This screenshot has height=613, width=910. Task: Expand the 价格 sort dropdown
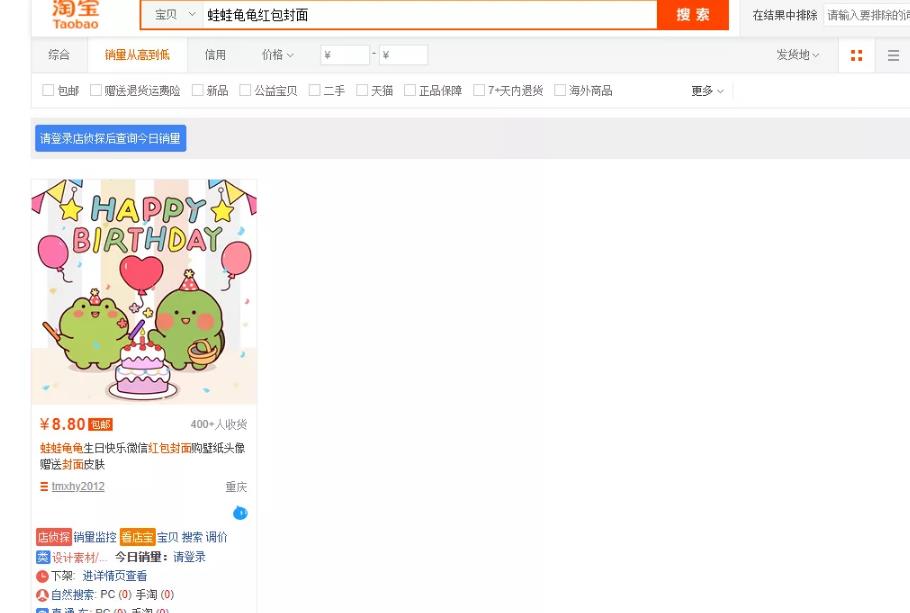click(x=277, y=55)
